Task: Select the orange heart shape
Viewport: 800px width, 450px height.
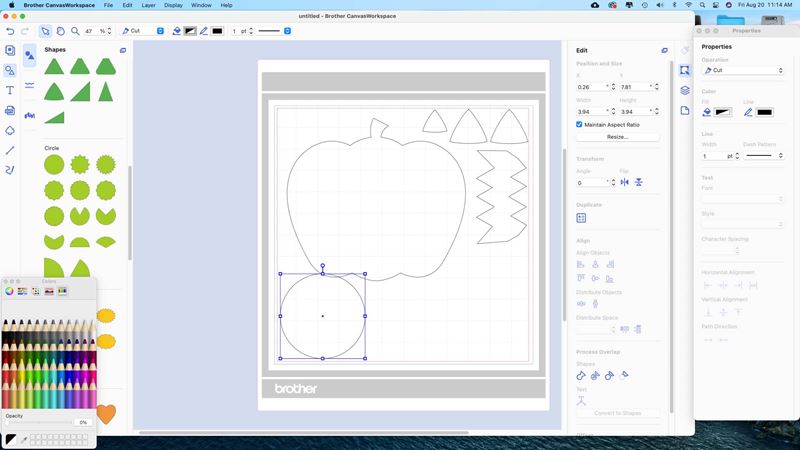Action: (x=106, y=413)
